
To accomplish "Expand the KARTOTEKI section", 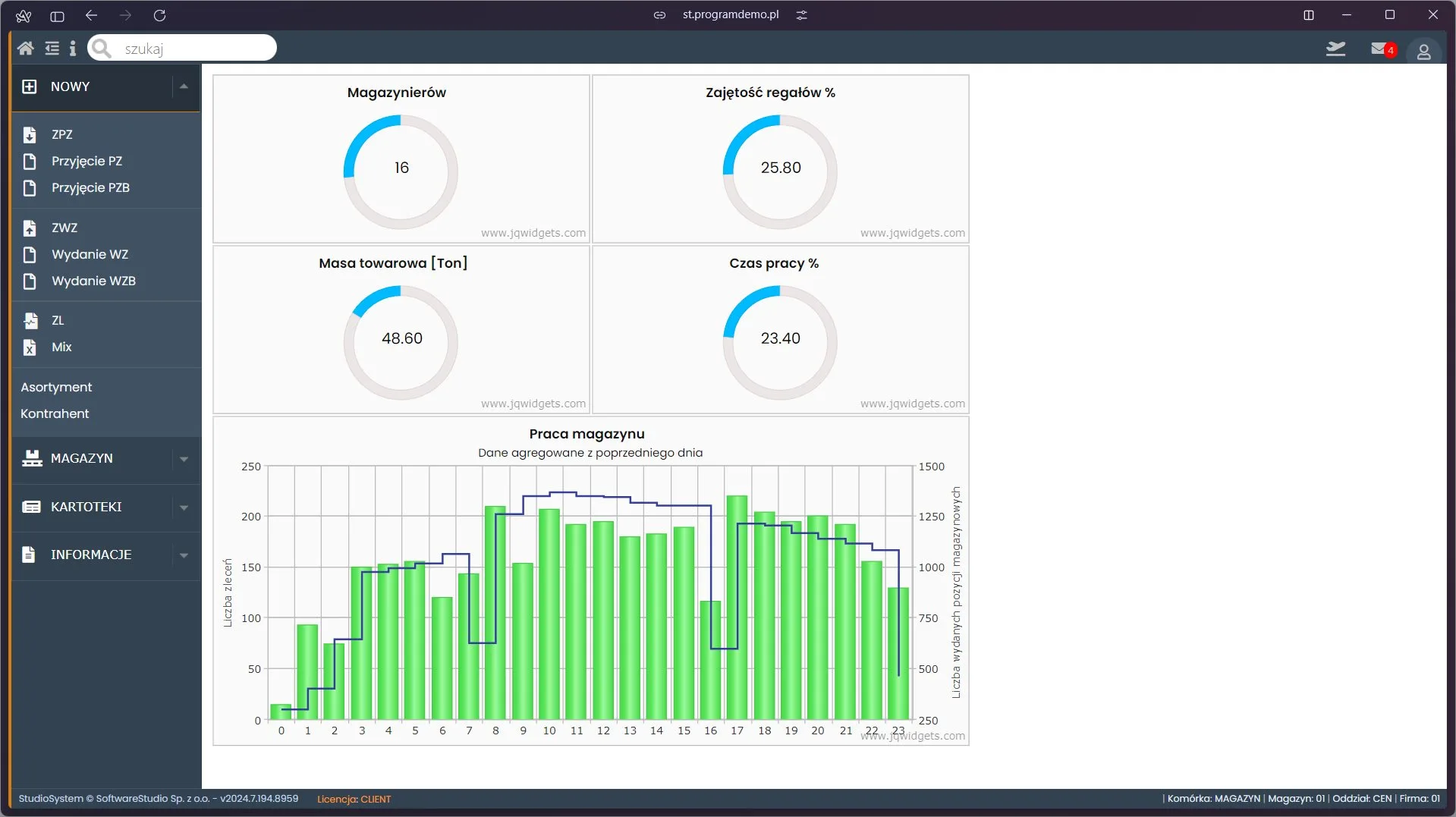I will (105, 507).
